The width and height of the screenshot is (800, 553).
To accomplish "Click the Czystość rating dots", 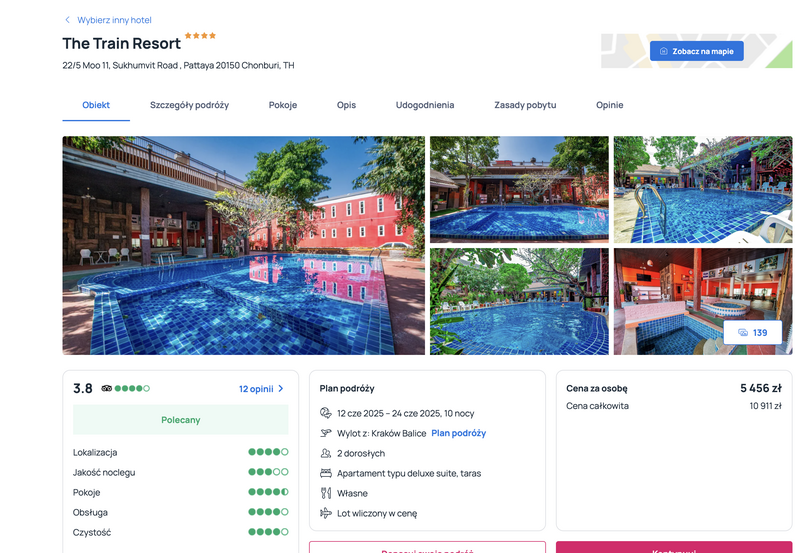I will [268, 532].
